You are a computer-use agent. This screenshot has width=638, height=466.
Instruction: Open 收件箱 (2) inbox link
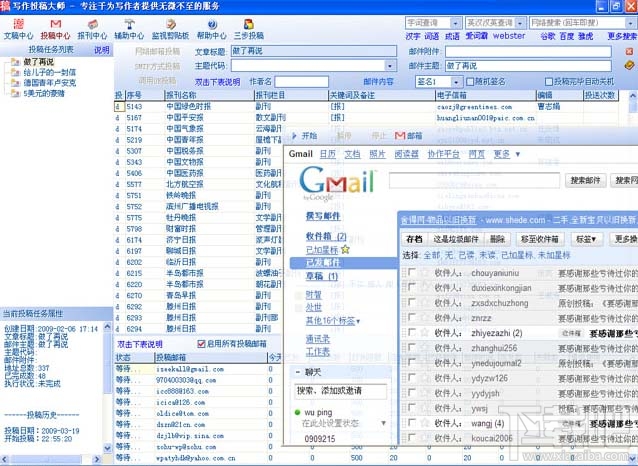point(326,236)
